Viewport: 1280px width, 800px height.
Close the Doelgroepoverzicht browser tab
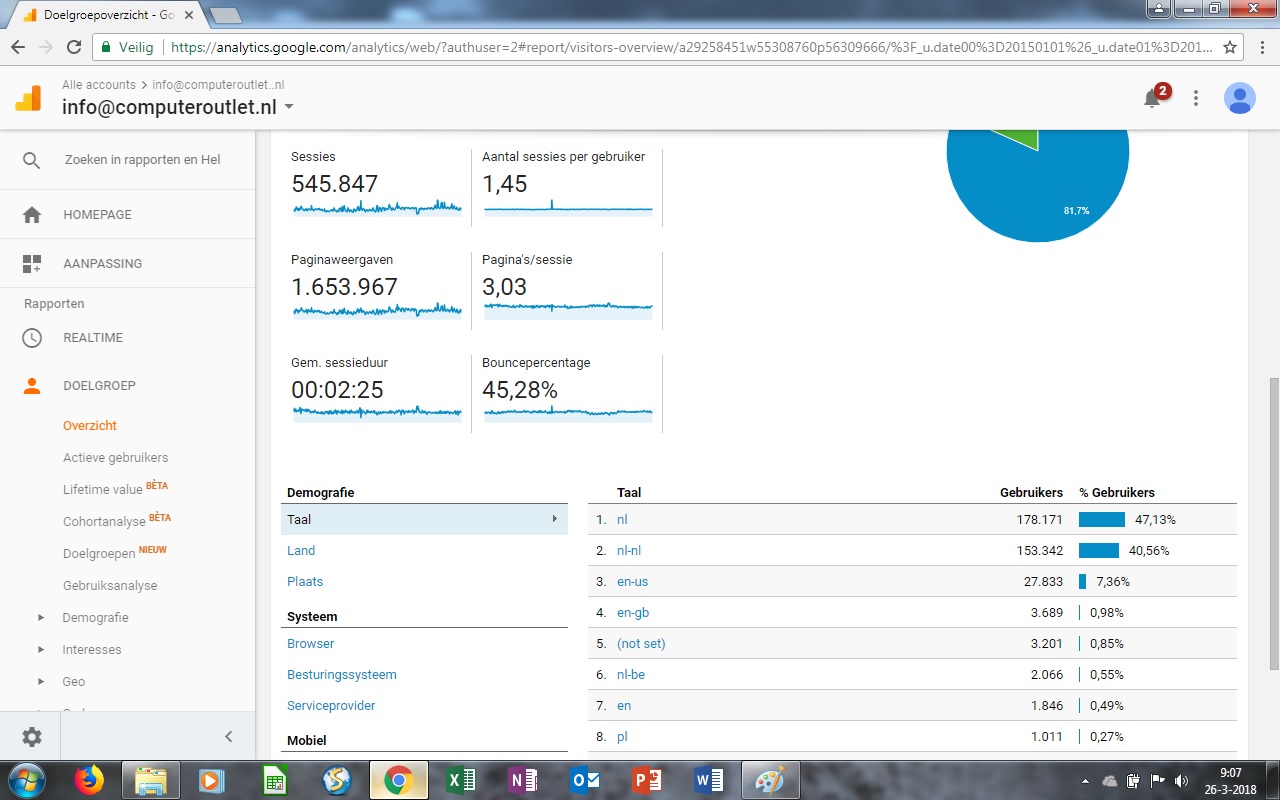click(x=189, y=15)
